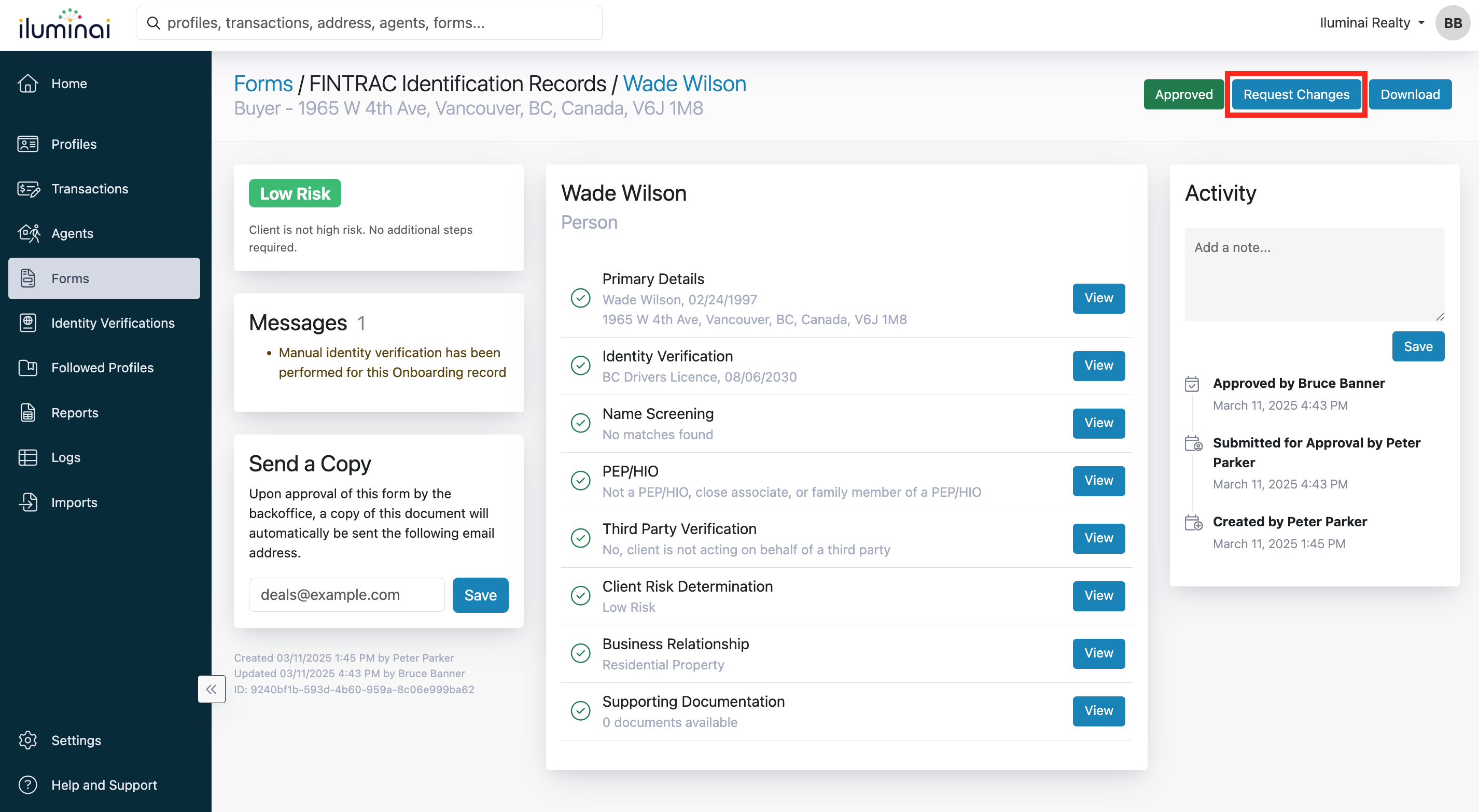Click the Imports sidebar icon
This screenshot has width=1479, height=812.
coord(27,502)
